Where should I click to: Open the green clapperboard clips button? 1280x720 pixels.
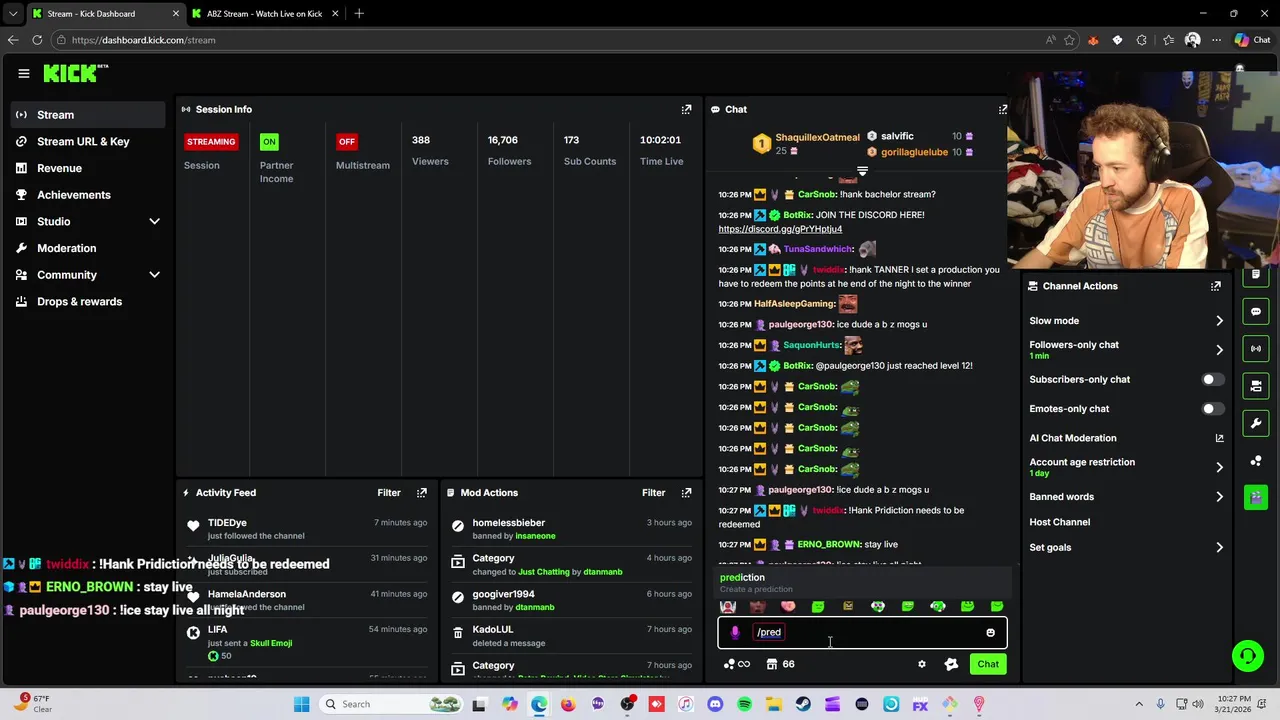click(1256, 497)
